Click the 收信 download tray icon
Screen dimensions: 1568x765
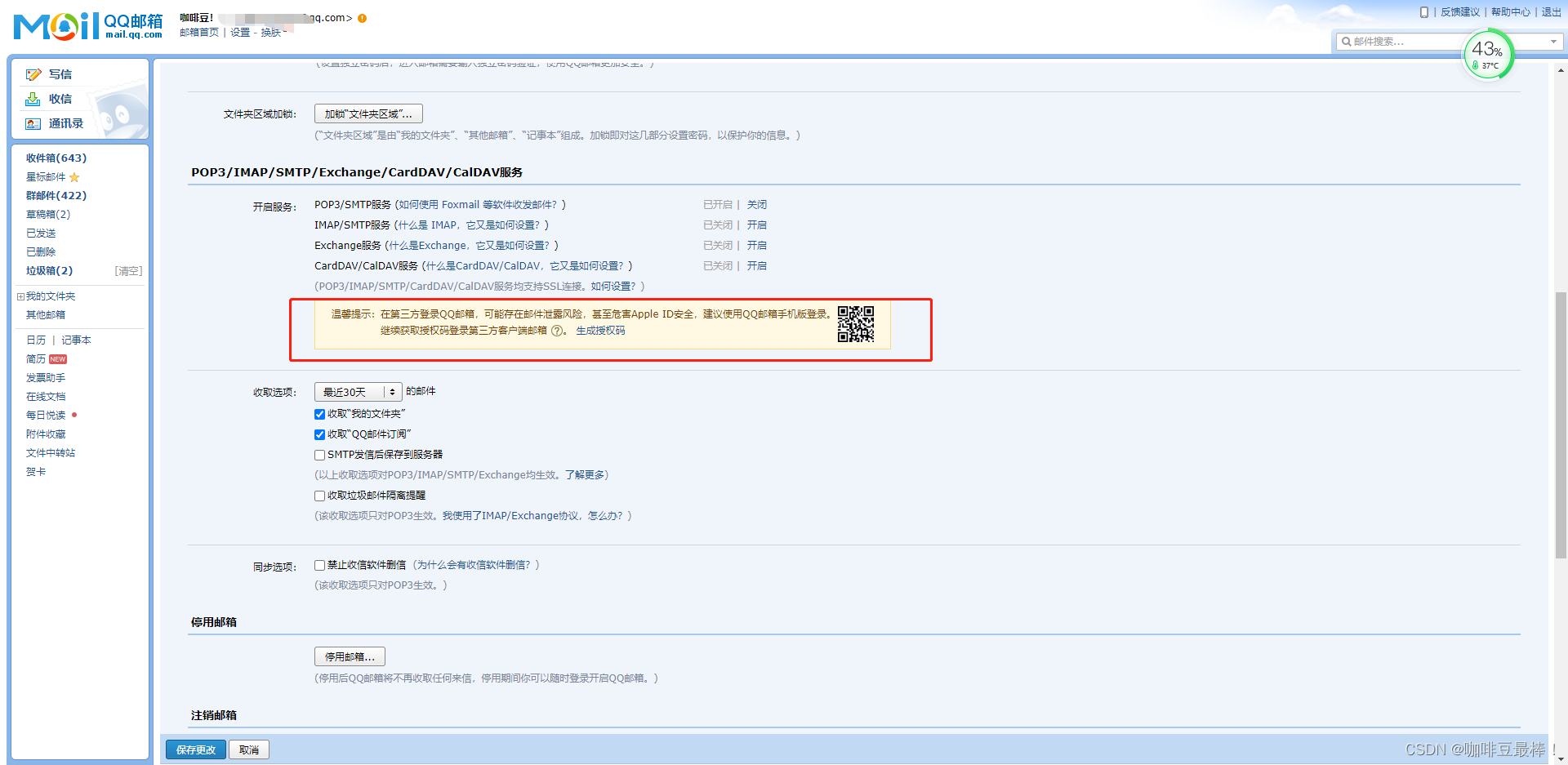[x=33, y=99]
